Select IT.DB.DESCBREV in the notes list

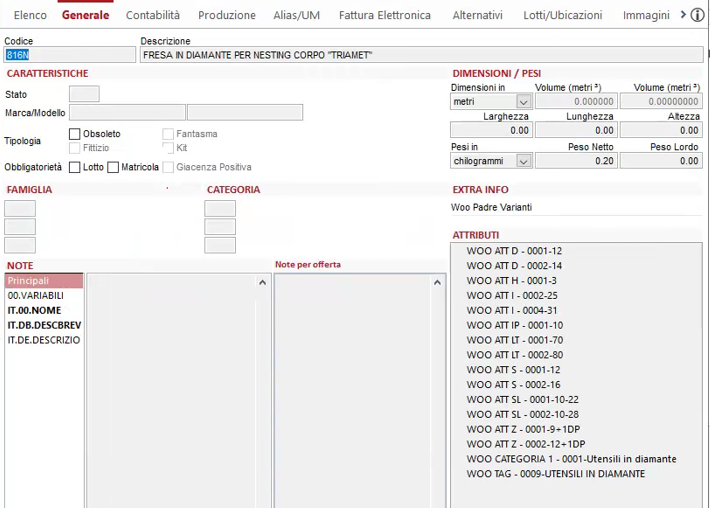tap(44, 325)
